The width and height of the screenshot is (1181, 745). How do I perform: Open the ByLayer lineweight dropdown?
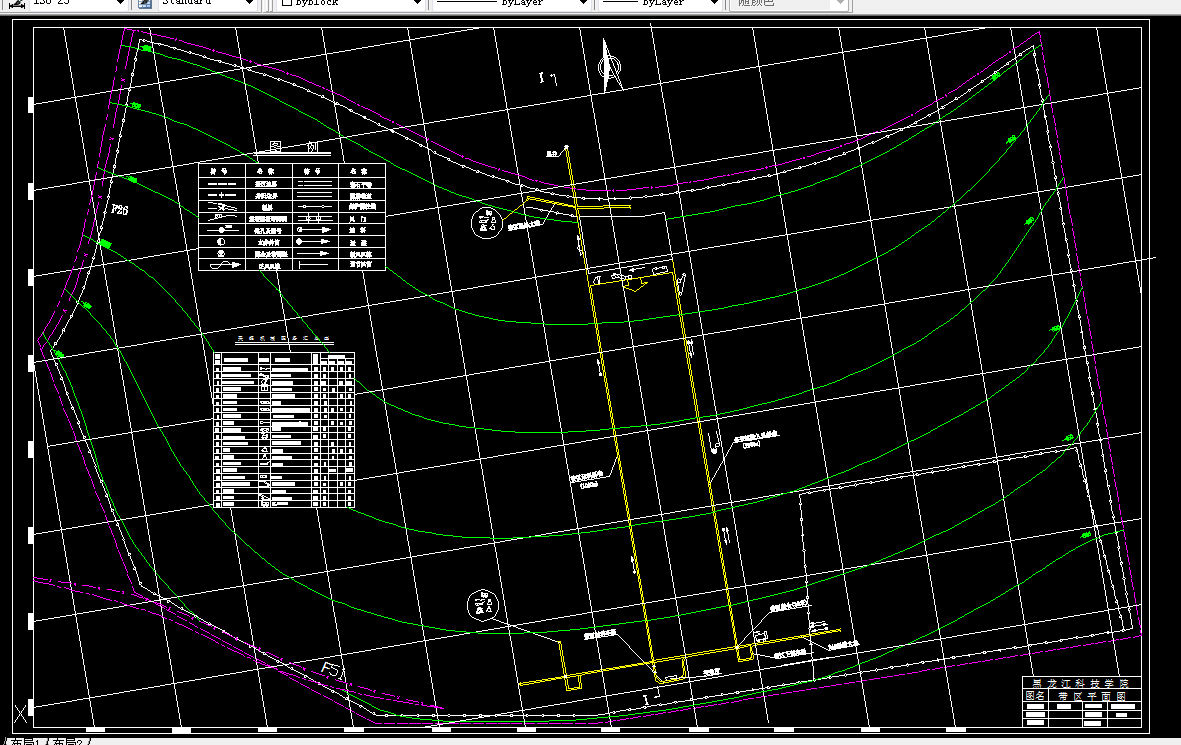660,3
